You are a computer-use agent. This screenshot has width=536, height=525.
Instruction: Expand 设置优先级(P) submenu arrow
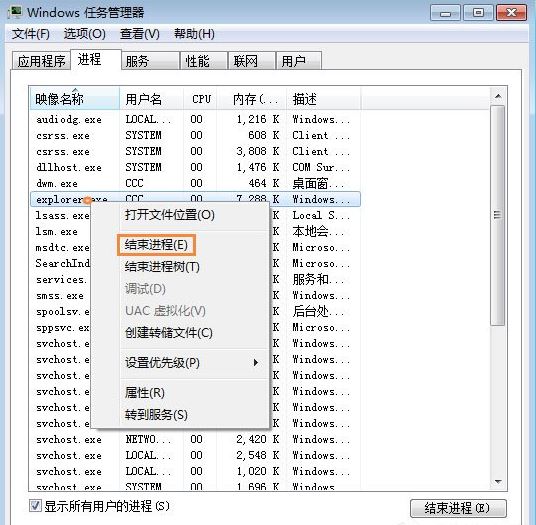tap(256, 362)
